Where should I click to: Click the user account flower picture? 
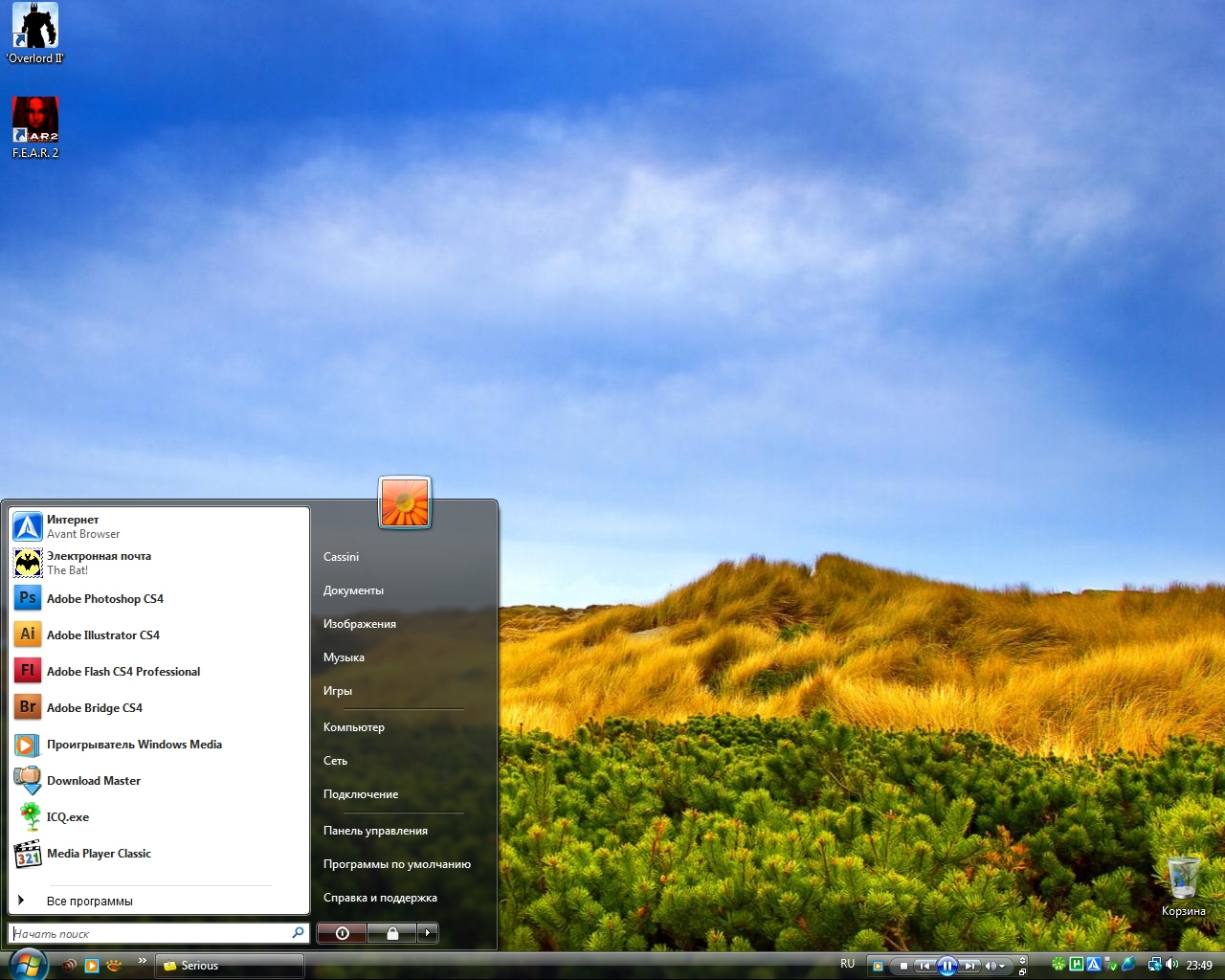(405, 502)
